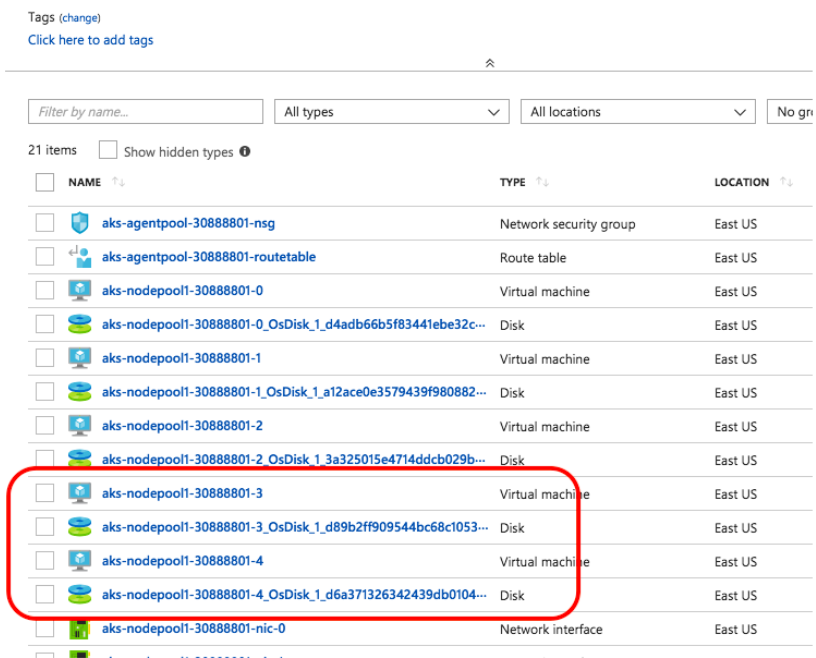The image size is (816, 658).
Task: Select checkbox for nodepool1-30888801-0_OsDisk row
Action: click(x=45, y=324)
